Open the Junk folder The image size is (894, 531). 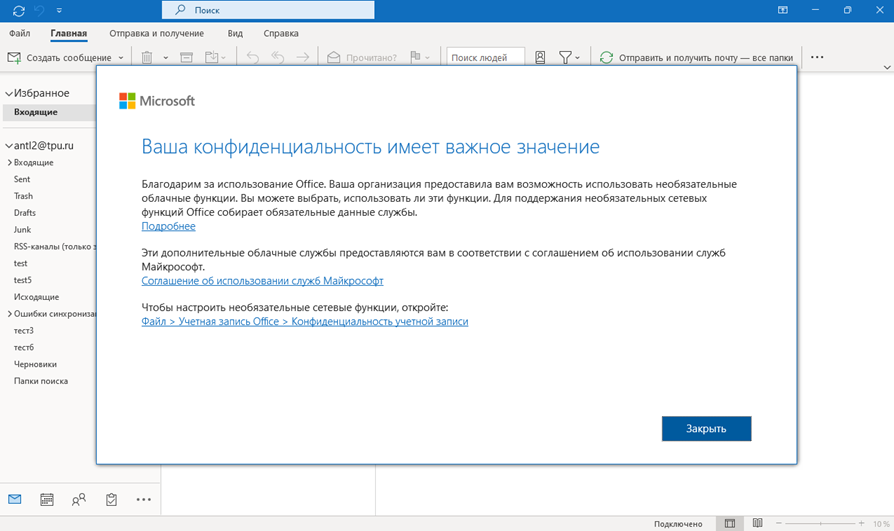pos(22,229)
